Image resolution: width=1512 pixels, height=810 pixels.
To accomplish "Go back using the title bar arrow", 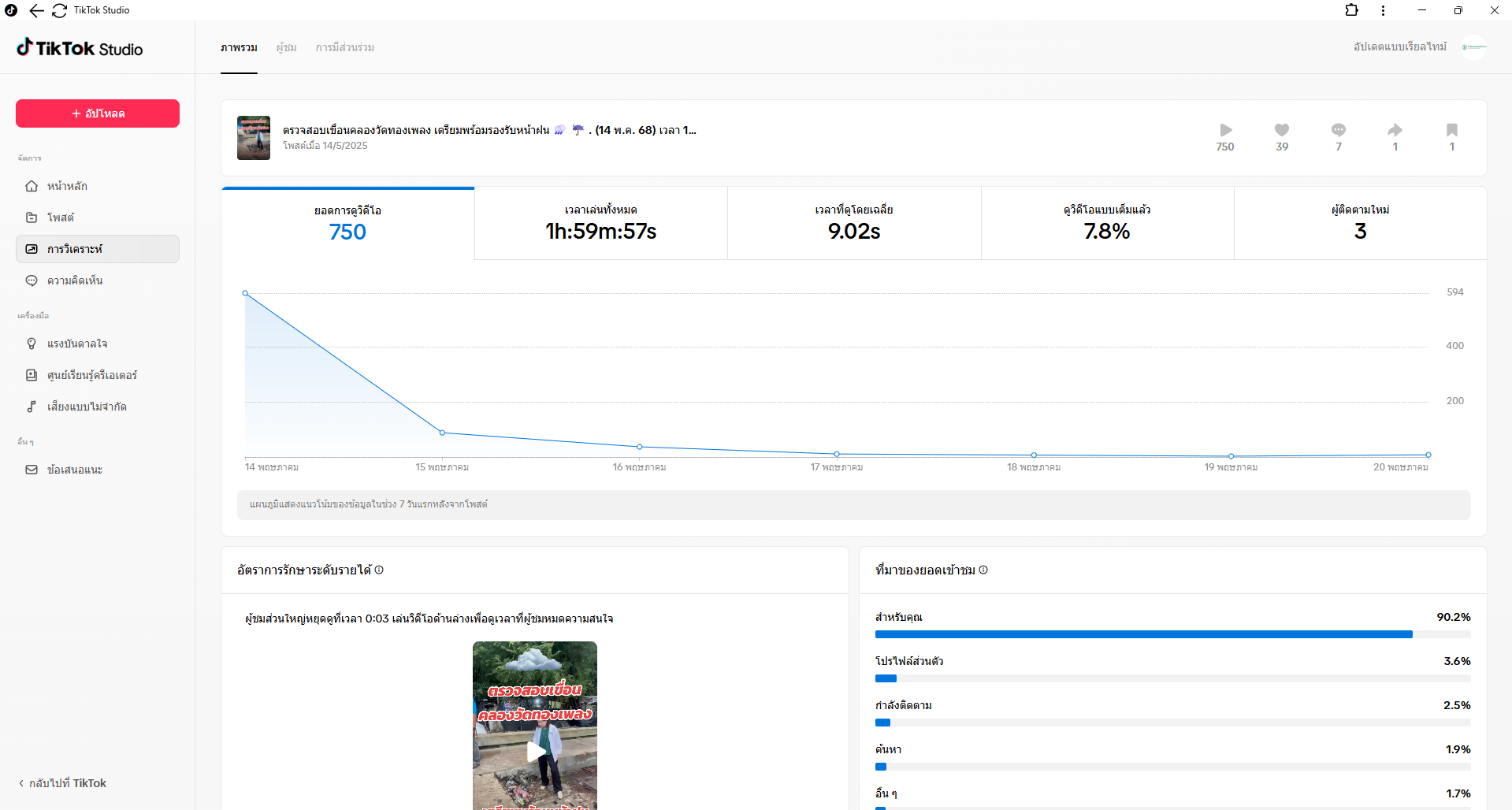I will [36, 10].
